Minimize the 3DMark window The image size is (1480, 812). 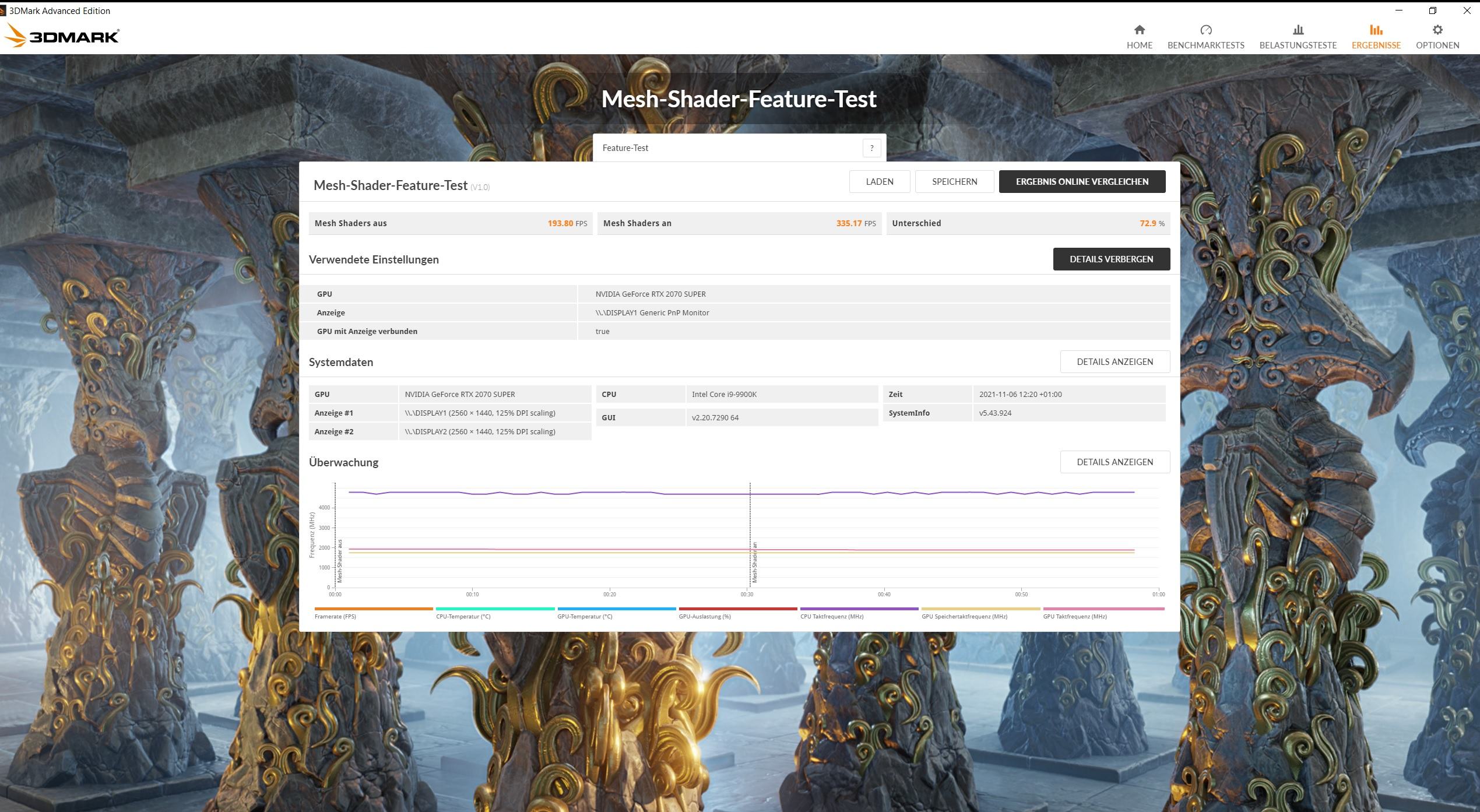pos(1398,10)
